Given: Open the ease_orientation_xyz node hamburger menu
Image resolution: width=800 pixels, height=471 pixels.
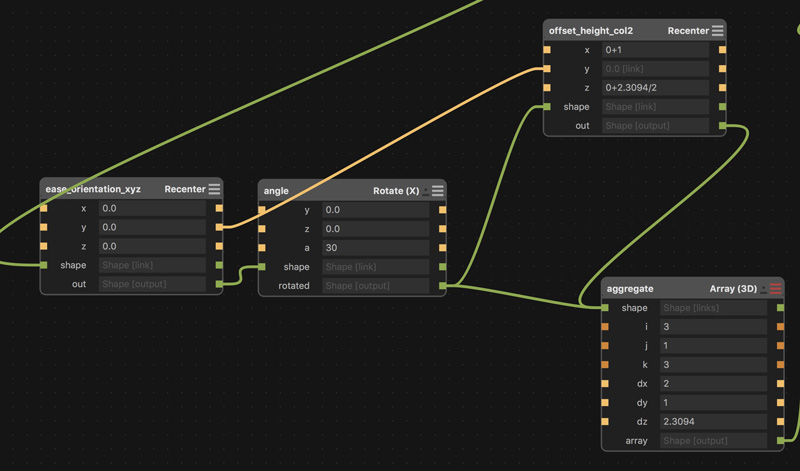Looking at the screenshot, I should (214, 189).
